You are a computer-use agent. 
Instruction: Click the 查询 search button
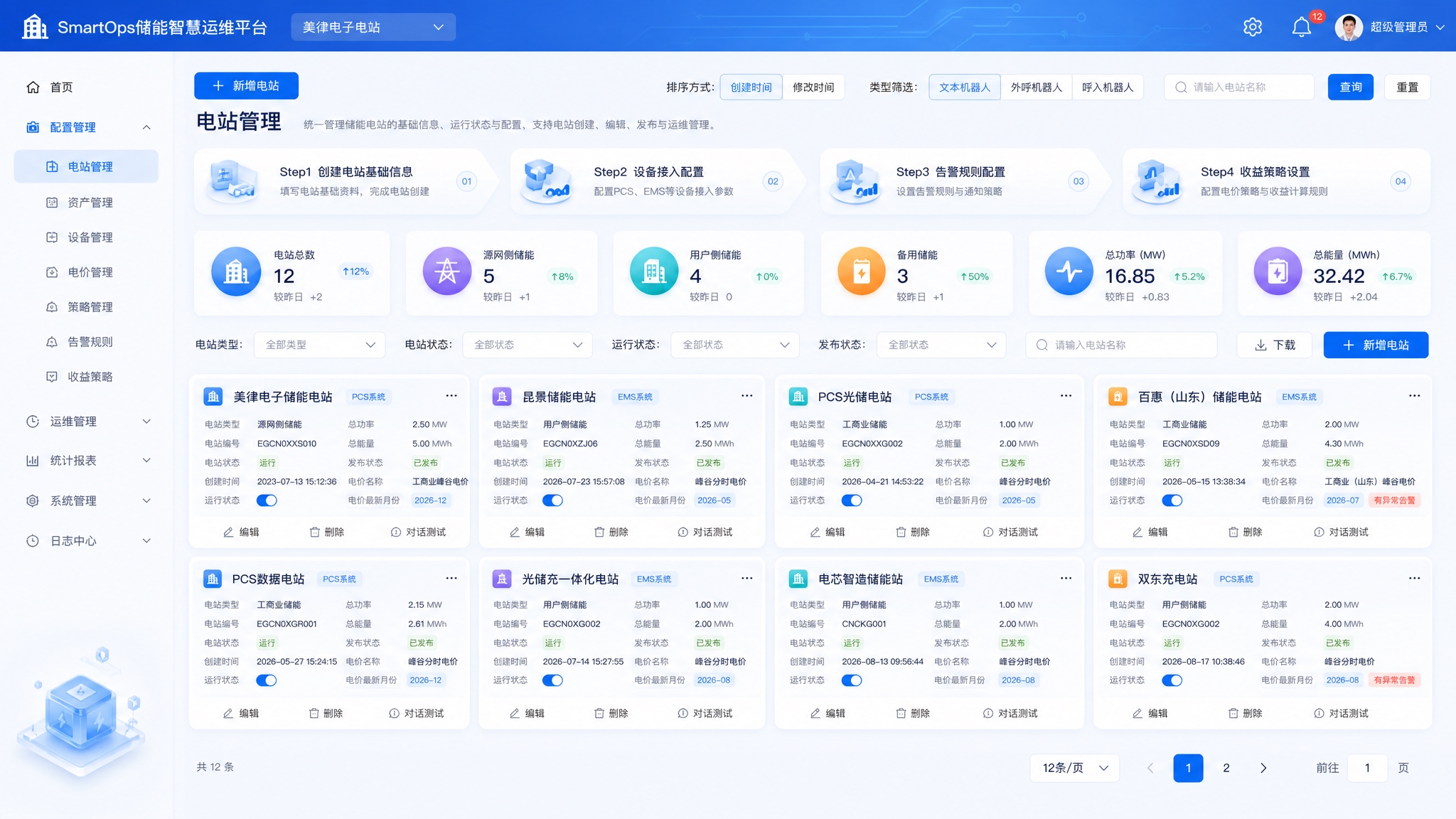click(x=1351, y=87)
